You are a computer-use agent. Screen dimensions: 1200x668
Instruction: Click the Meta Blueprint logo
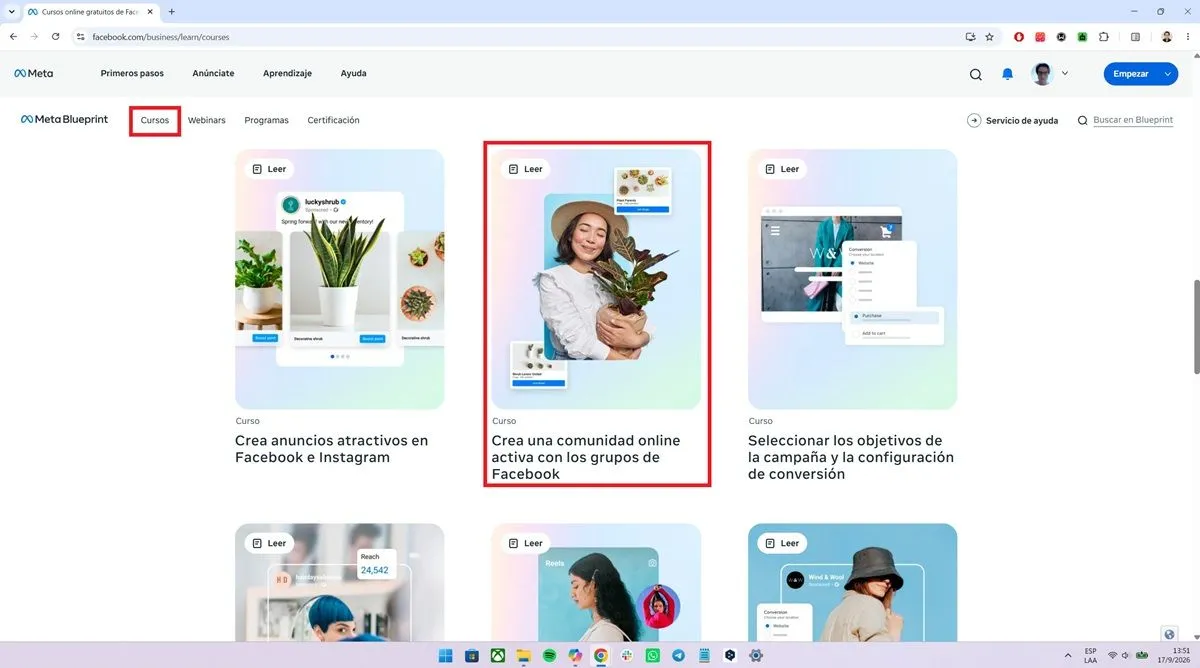(64, 120)
